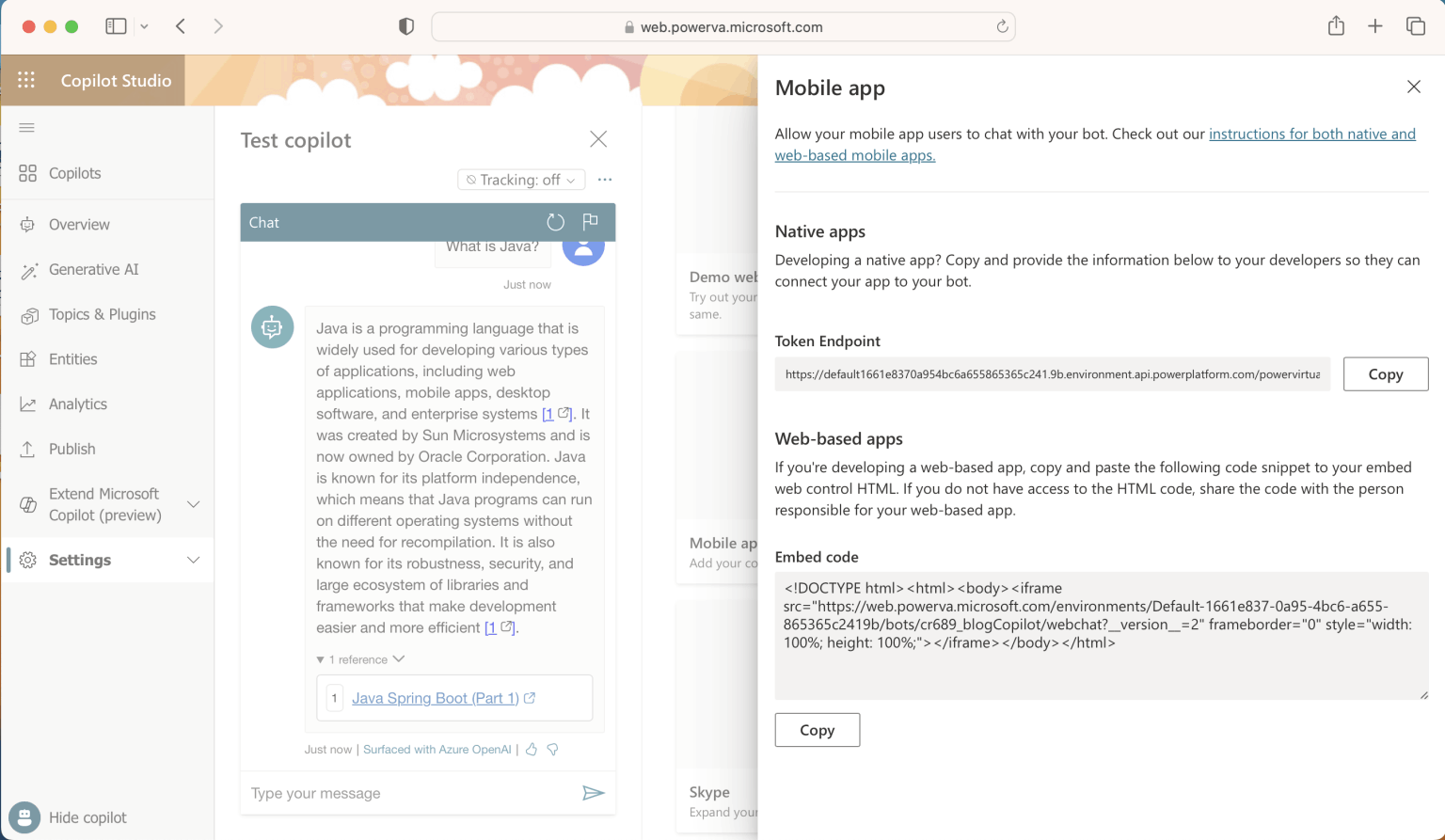1445x840 pixels.
Task: Copy the Embed code snippet
Action: click(x=817, y=730)
